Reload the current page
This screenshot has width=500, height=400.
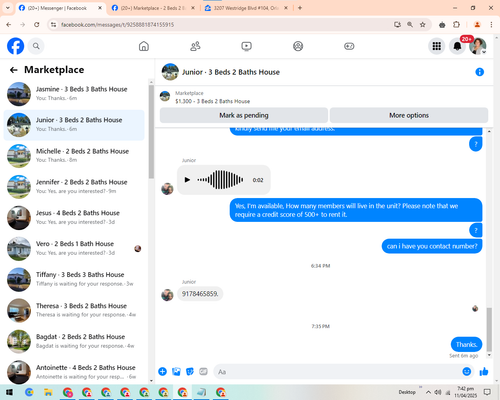coord(37,25)
